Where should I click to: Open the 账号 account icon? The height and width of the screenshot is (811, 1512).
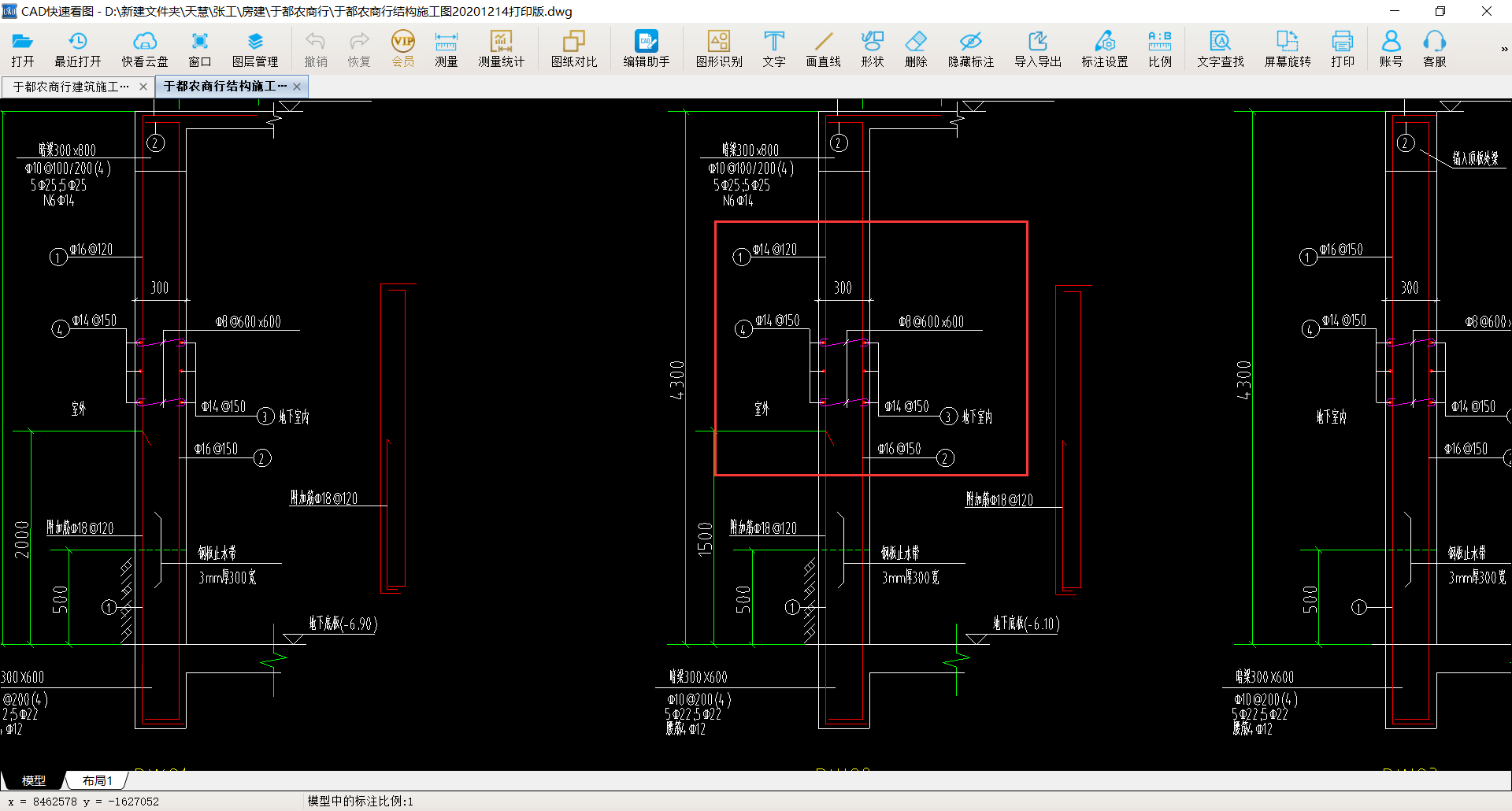[1392, 50]
